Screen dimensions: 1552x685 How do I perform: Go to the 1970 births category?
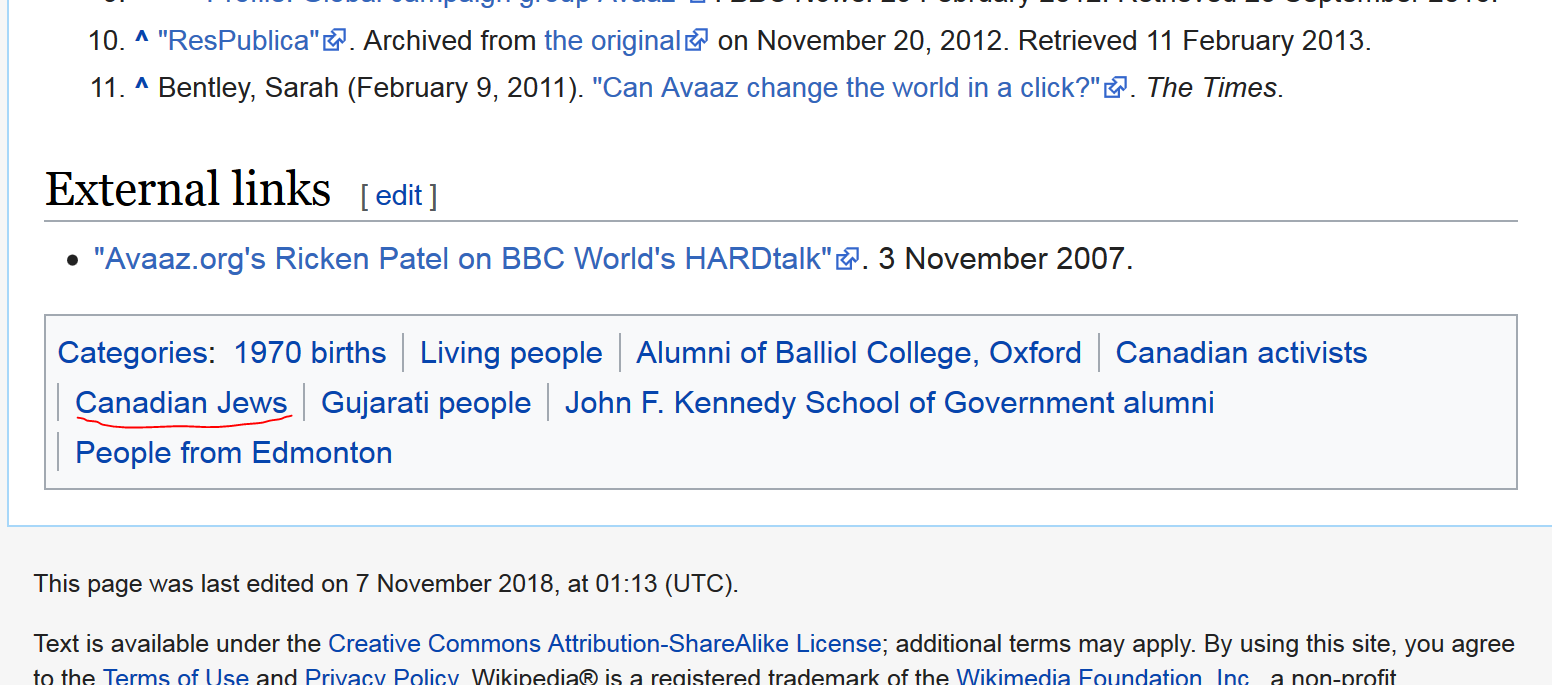[x=310, y=353]
